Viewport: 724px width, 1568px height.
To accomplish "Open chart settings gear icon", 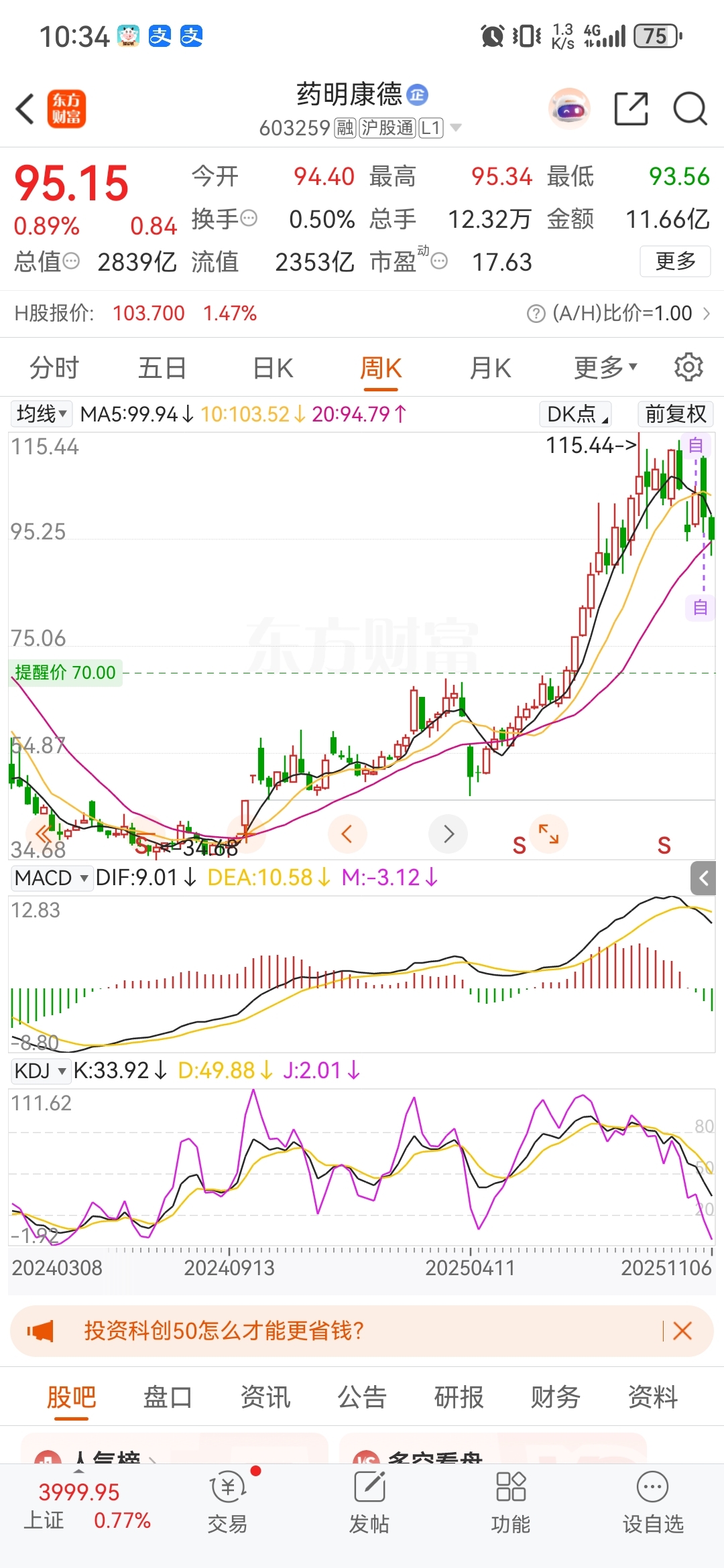I will (688, 367).
